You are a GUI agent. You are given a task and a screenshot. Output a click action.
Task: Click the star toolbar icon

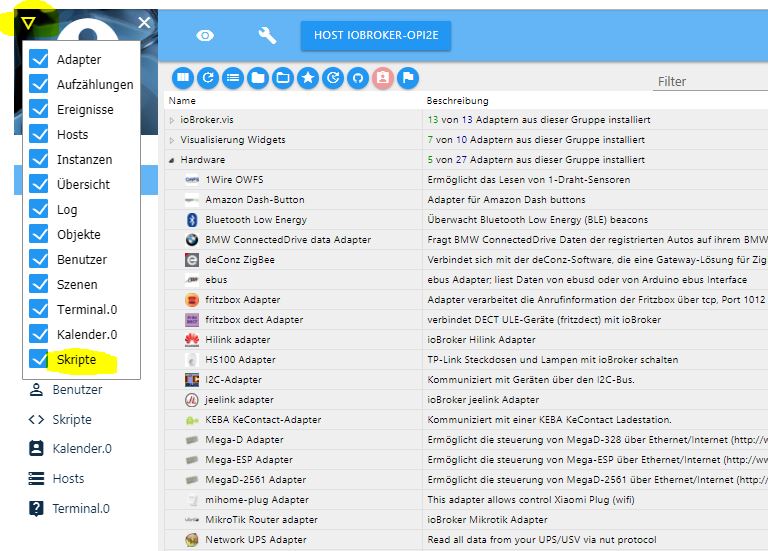point(308,78)
